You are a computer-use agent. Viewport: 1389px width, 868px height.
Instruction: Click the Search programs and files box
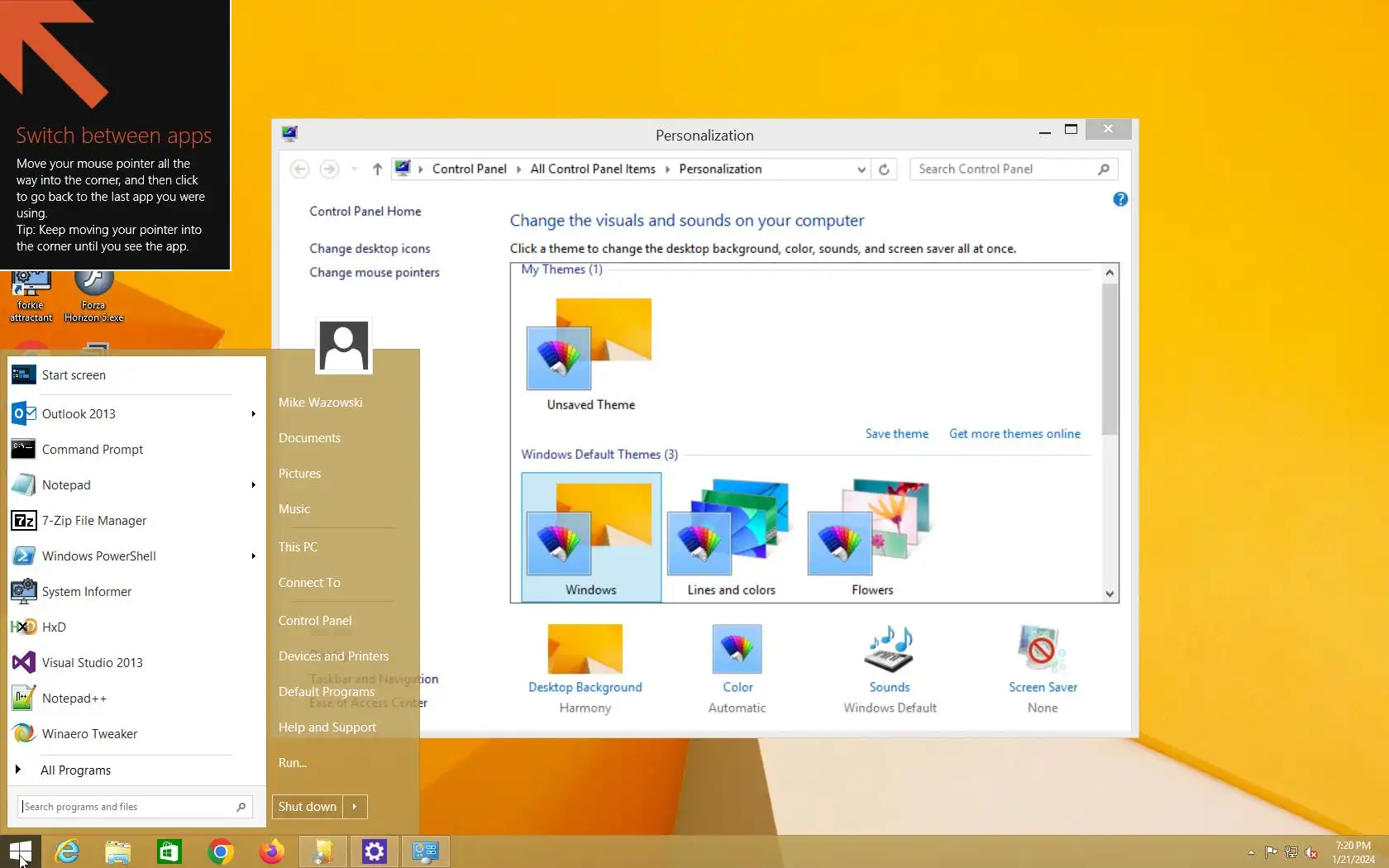(x=134, y=807)
